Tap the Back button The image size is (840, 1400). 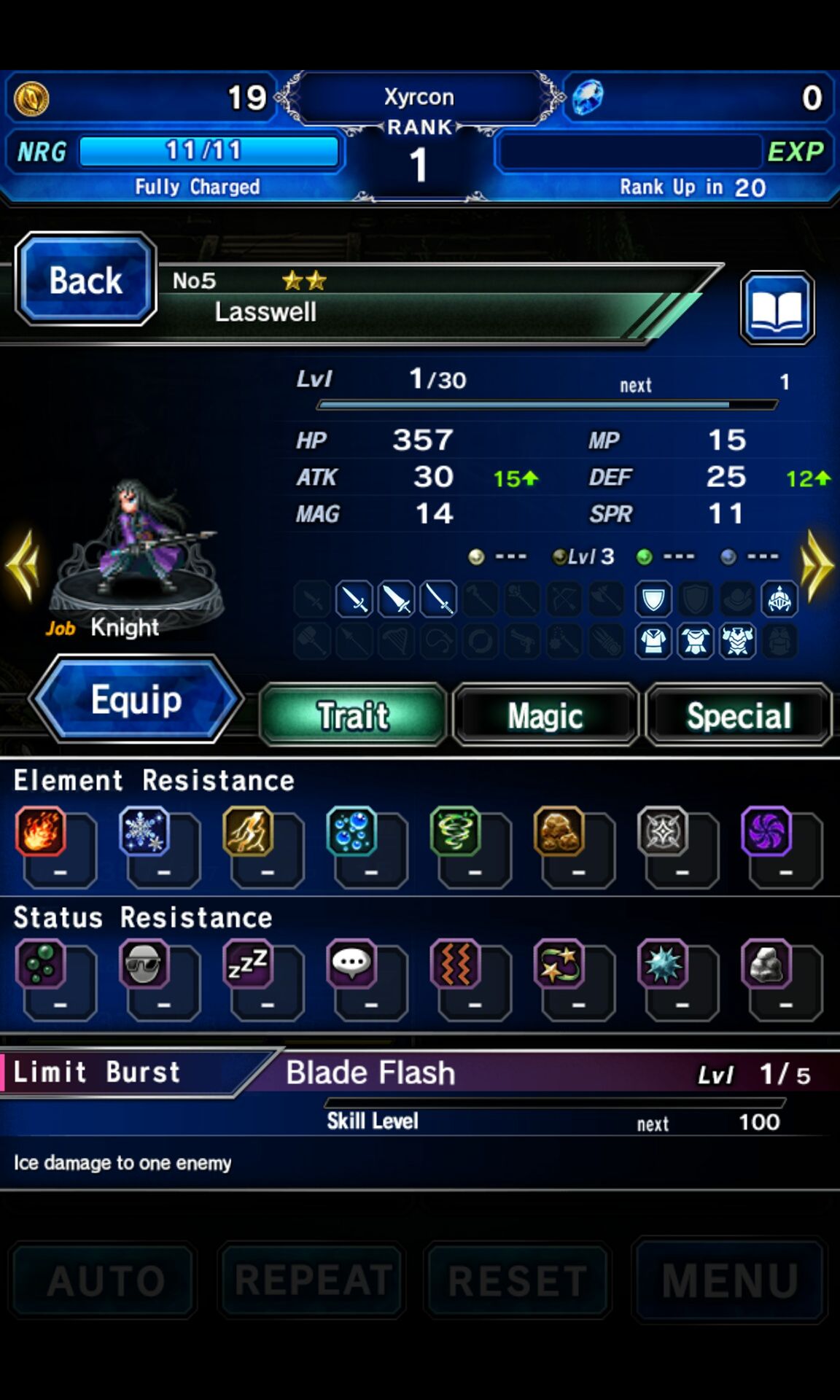[x=85, y=279]
